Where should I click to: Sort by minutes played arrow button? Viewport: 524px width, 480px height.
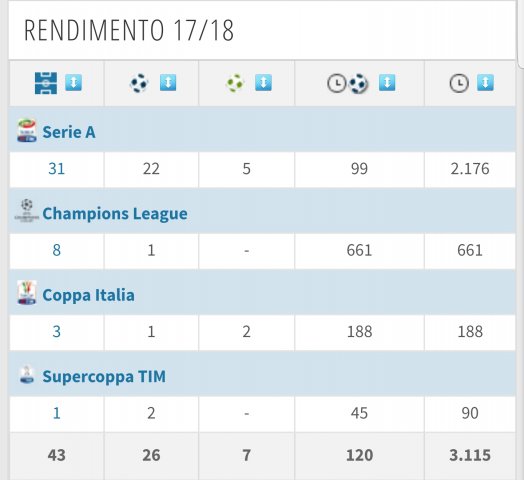click(485, 83)
